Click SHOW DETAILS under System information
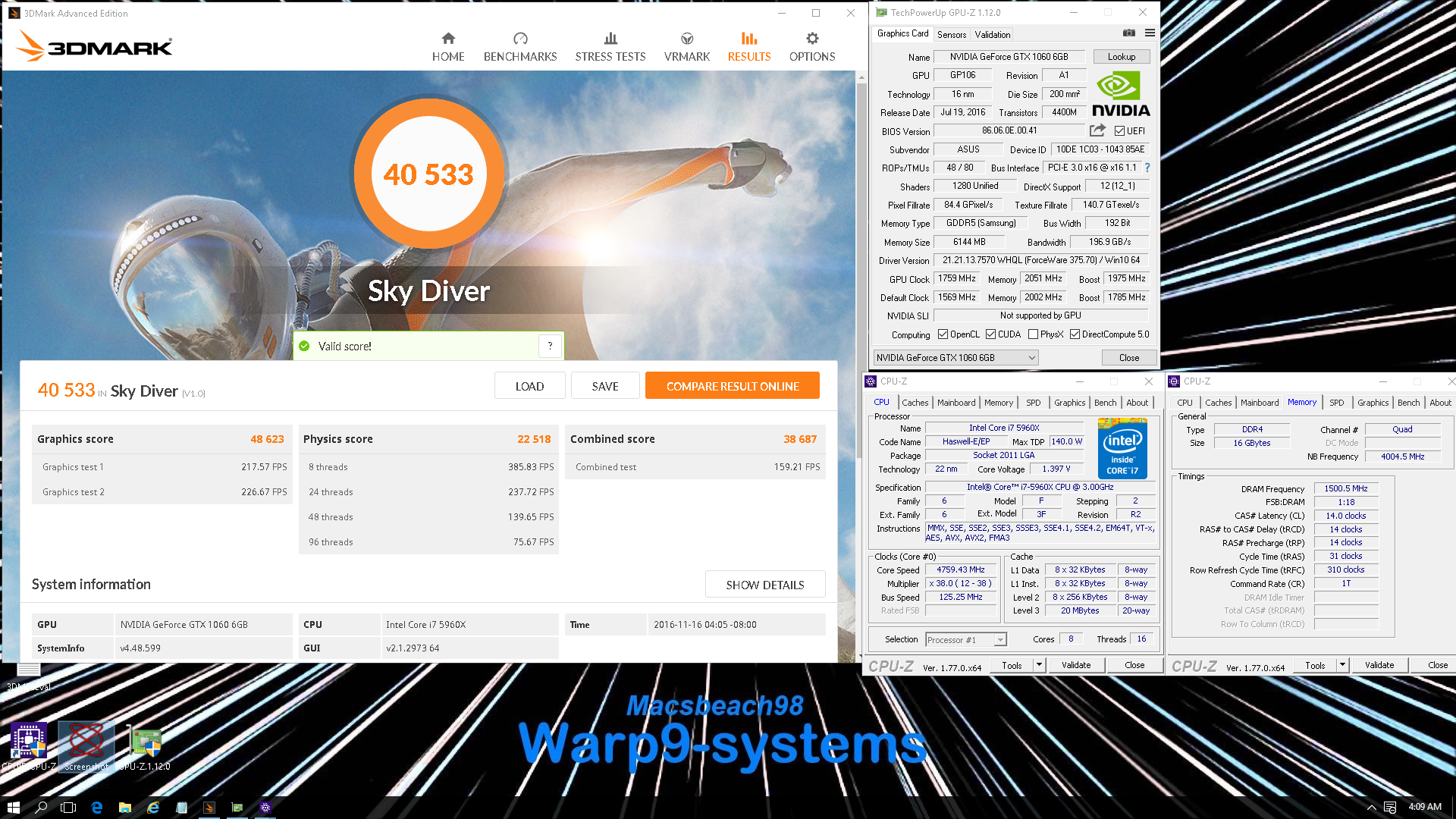The image size is (1456, 819). click(765, 585)
